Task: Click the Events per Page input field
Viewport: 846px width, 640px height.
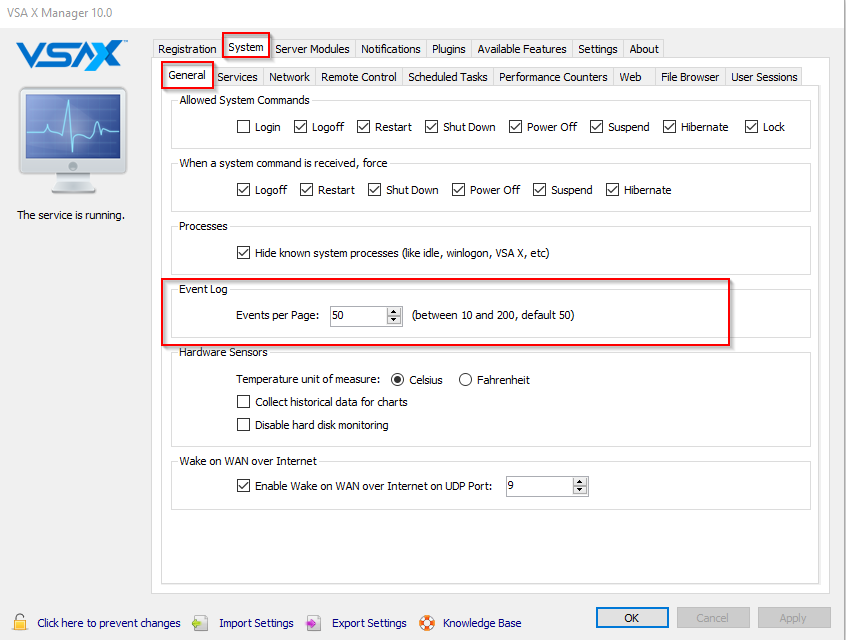Action: (359, 316)
